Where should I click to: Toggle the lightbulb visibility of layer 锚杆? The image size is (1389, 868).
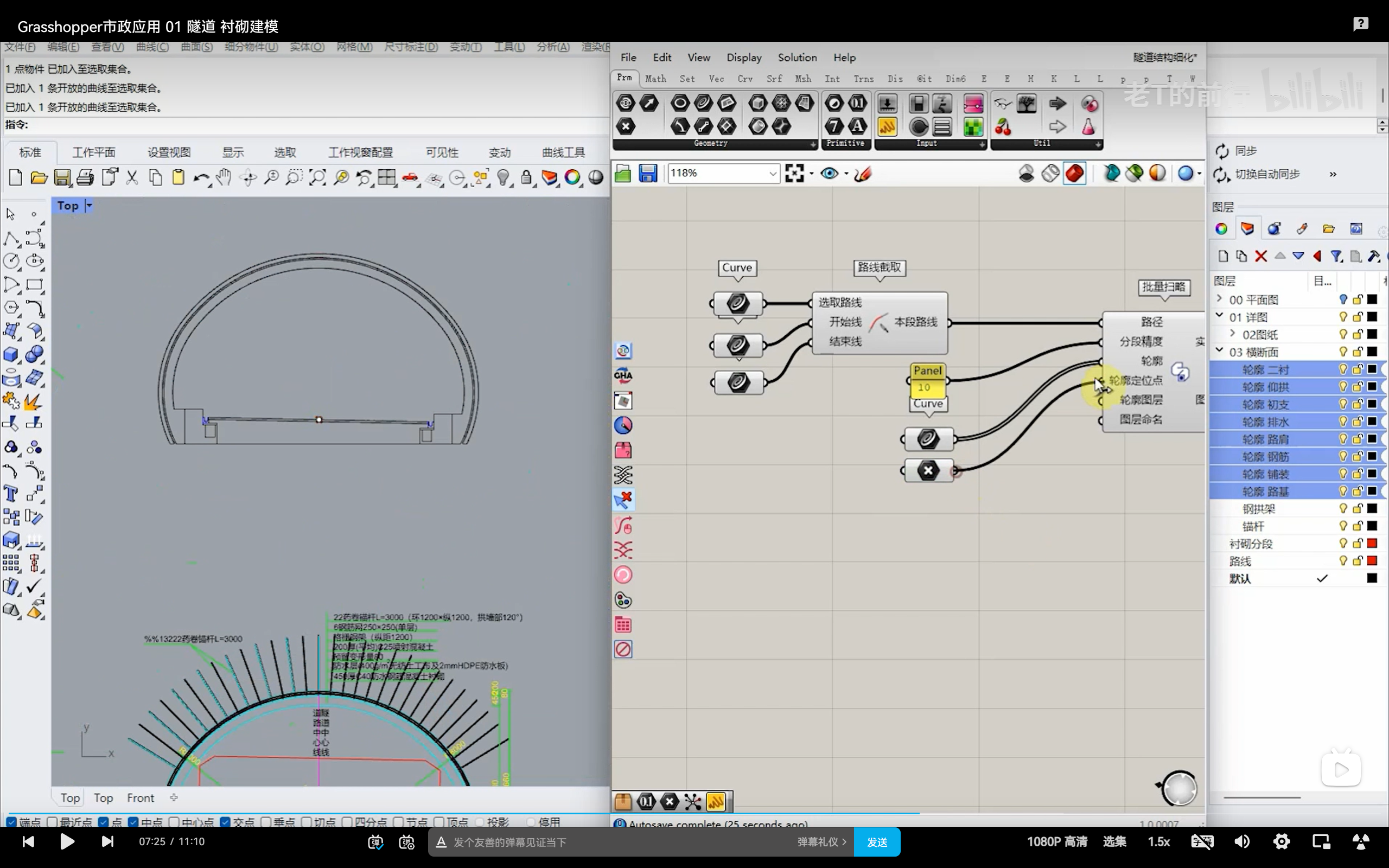click(x=1342, y=526)
